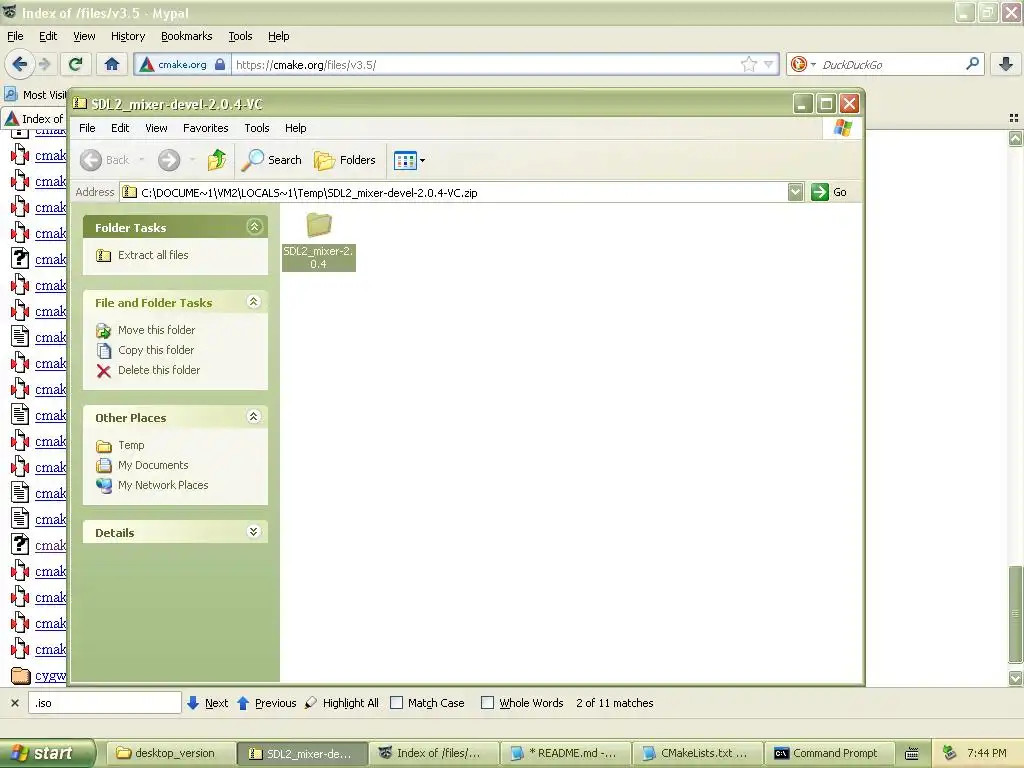Switch to Command Prompt taskbar window

(x=829, y=754)
